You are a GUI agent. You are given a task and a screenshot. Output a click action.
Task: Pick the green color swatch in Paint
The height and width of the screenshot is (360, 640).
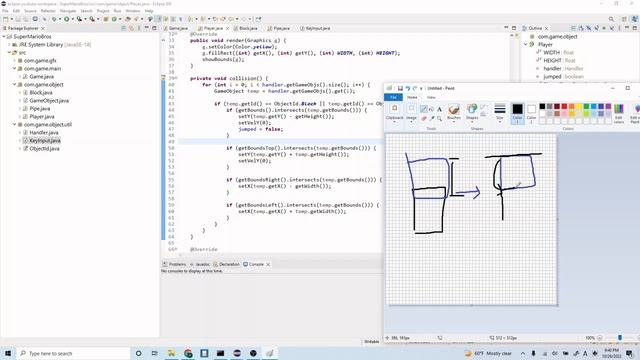point(586,107)
